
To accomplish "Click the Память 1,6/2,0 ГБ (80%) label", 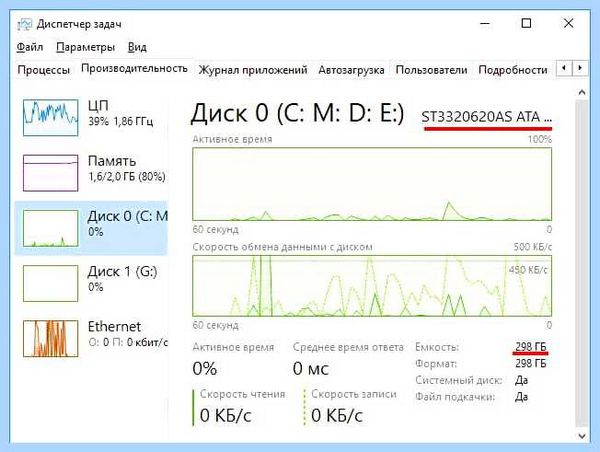I will pyautogui.click(x=127, y=169).
